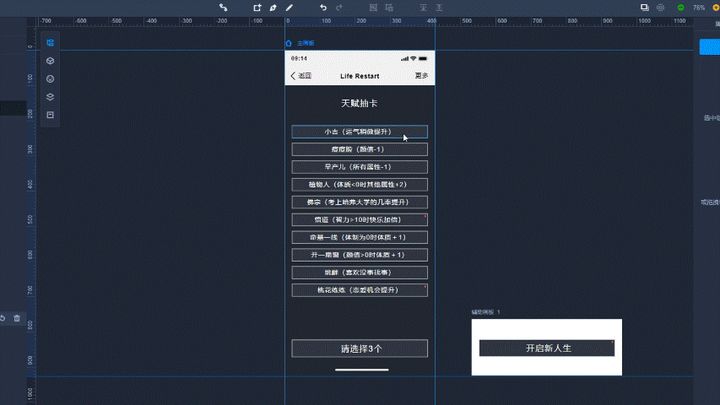This screenshot has width=720, height=405.
Task: Click the 更多 link in phone header
Action: 421,76
